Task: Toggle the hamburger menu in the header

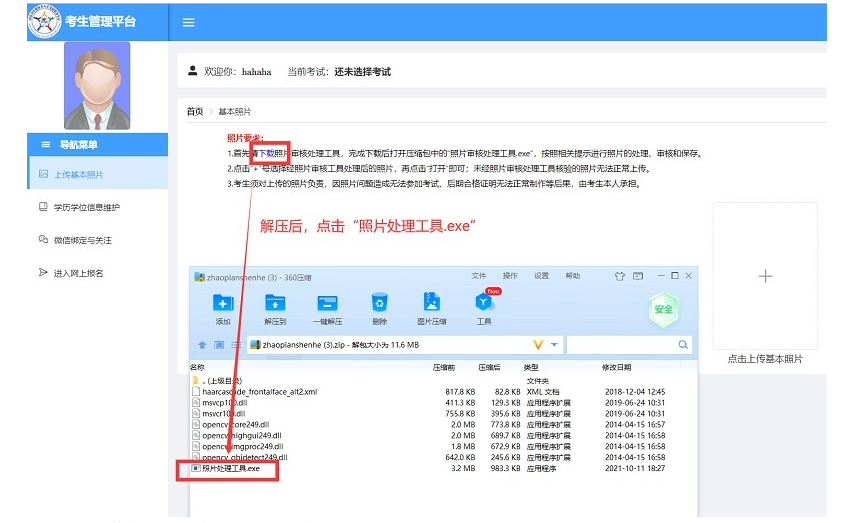Action: [188, 22]
